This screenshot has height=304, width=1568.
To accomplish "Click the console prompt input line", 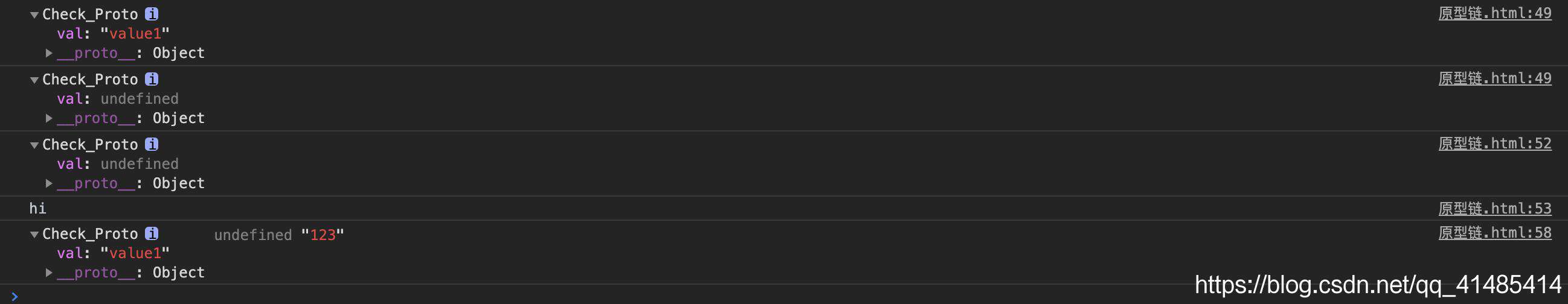I will click(x=784, y=296).
